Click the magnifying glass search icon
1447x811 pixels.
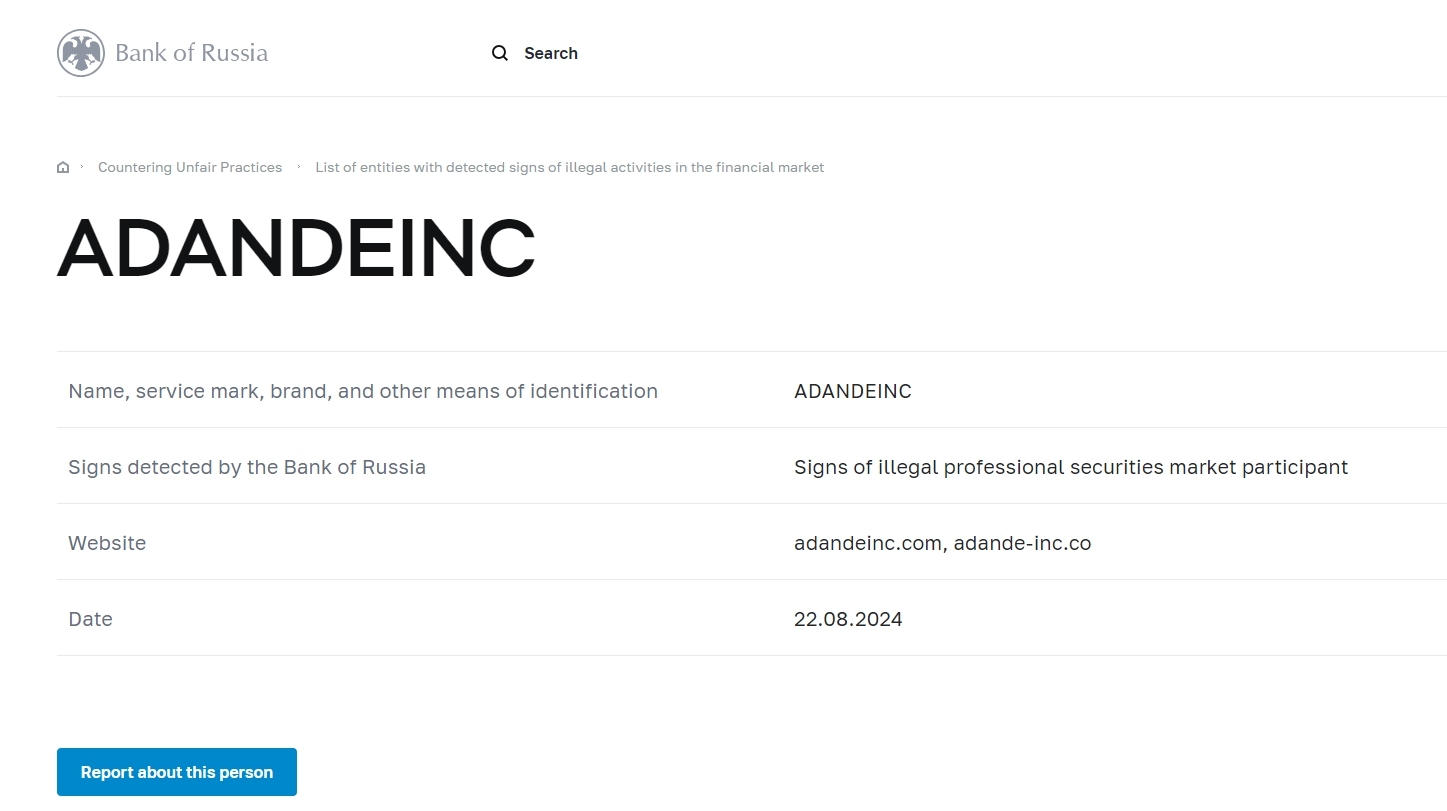500,53
